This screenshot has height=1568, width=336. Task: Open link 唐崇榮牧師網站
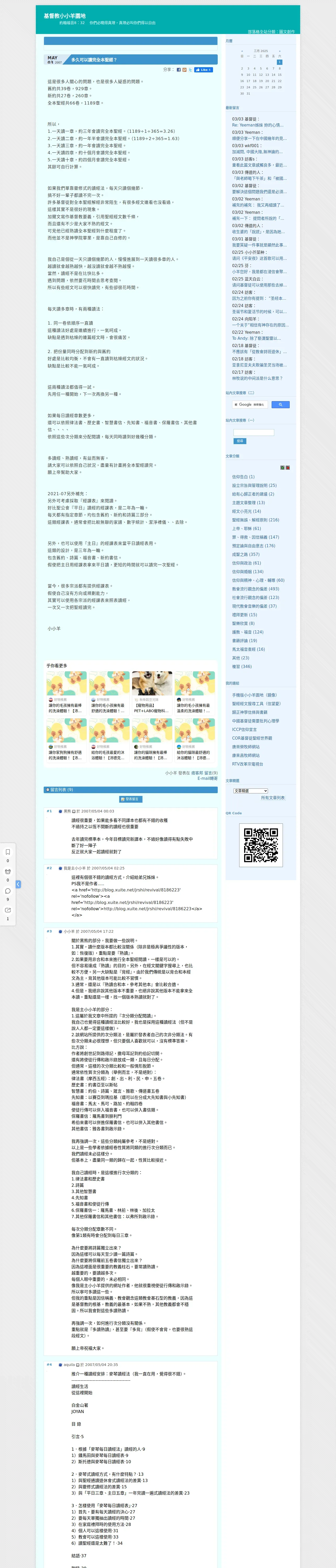[x=246, y=747]
